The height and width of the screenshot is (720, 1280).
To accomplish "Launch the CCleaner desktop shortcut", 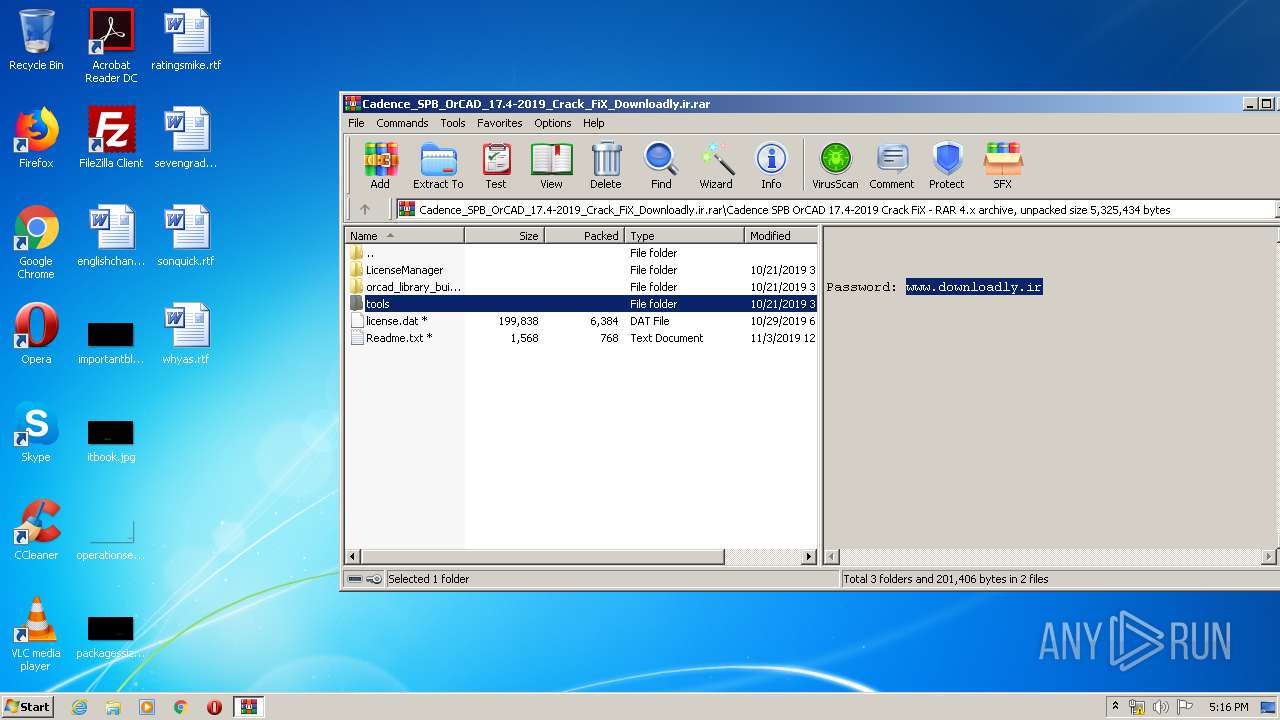I will point(36,530).
